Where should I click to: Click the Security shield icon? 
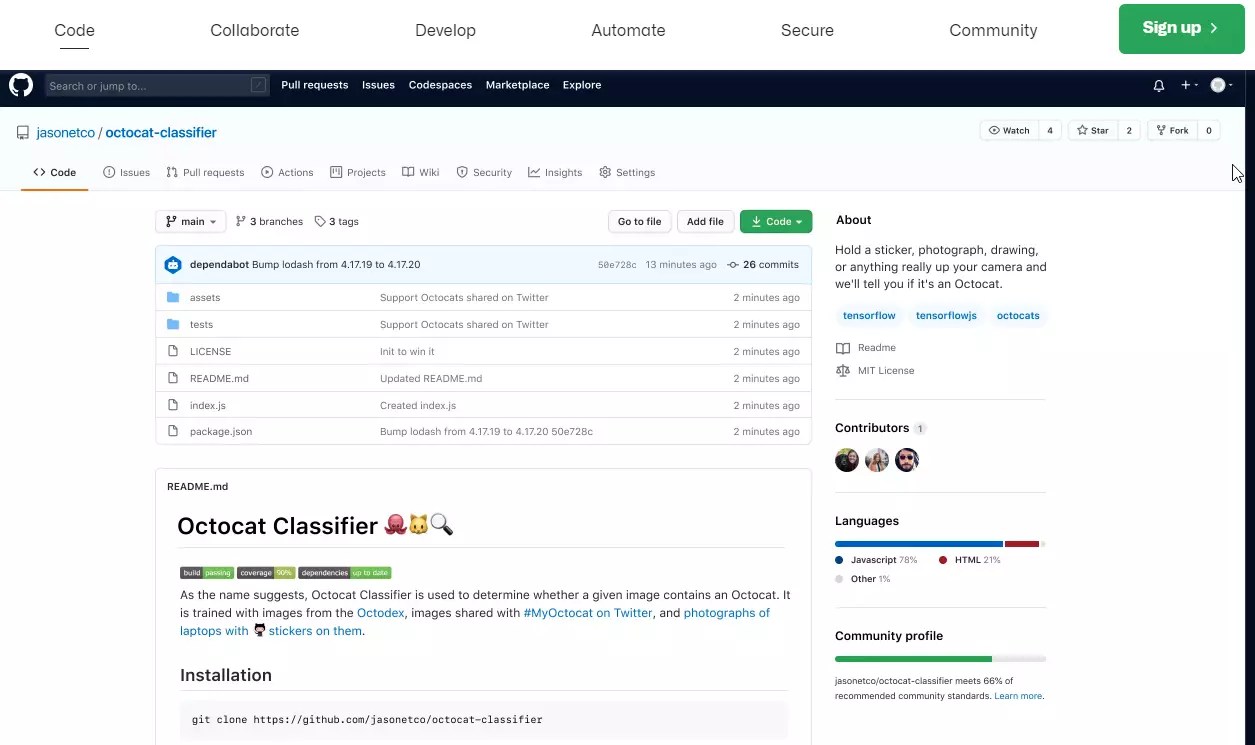click(462, 172)
